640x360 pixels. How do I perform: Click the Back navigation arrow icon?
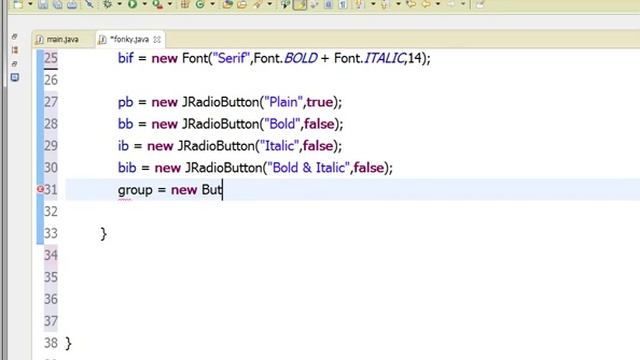tap(426, 4)
